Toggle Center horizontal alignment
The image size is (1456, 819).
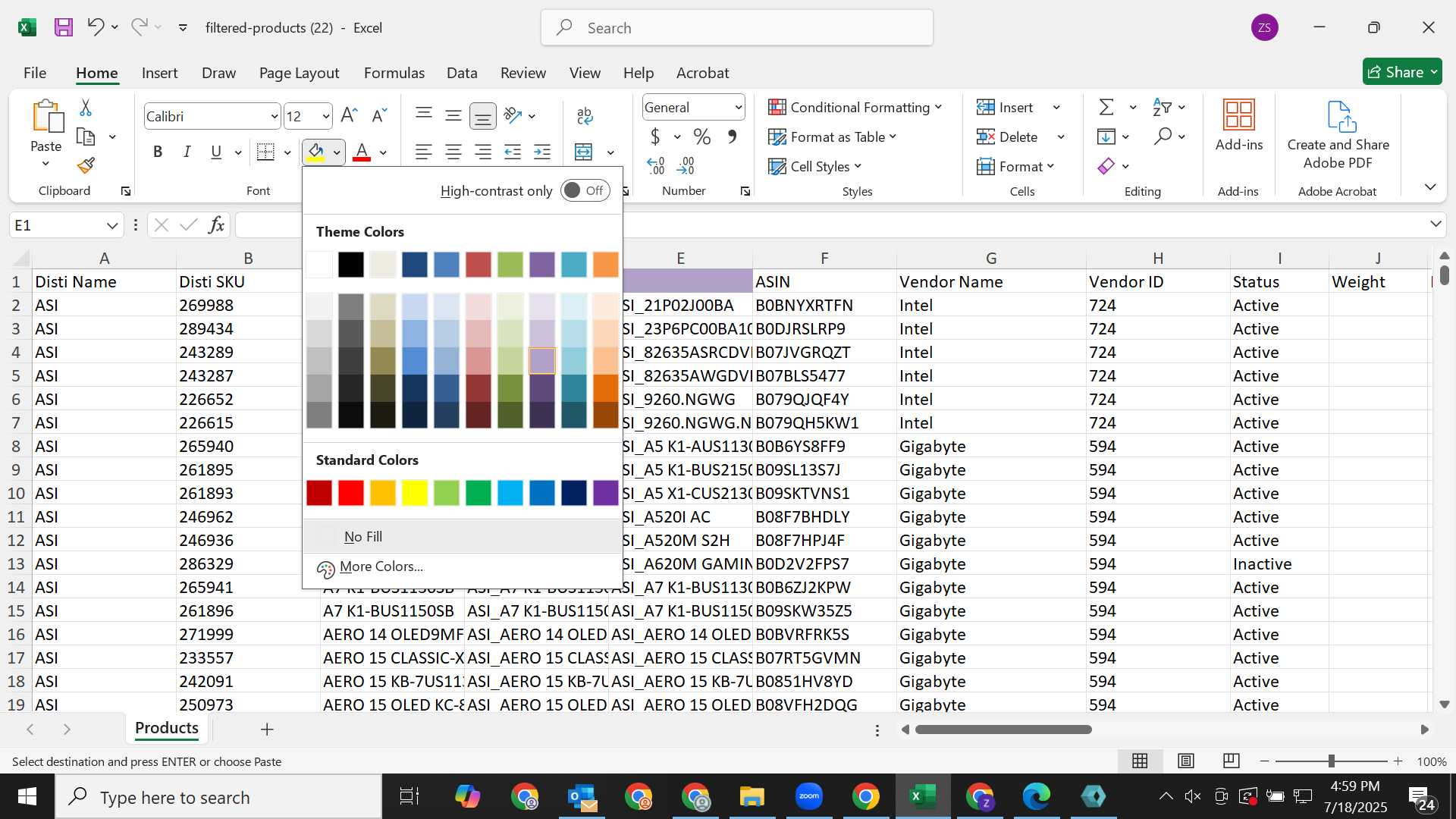(453, 152)
